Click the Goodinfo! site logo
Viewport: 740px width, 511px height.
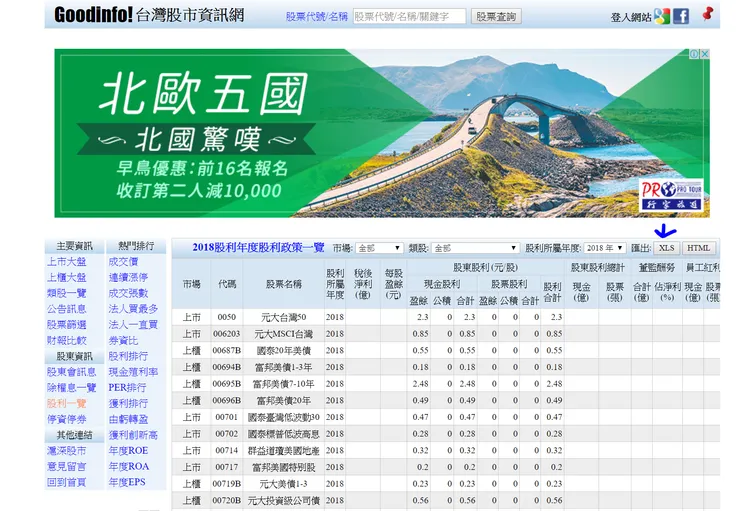coord(149,15)
